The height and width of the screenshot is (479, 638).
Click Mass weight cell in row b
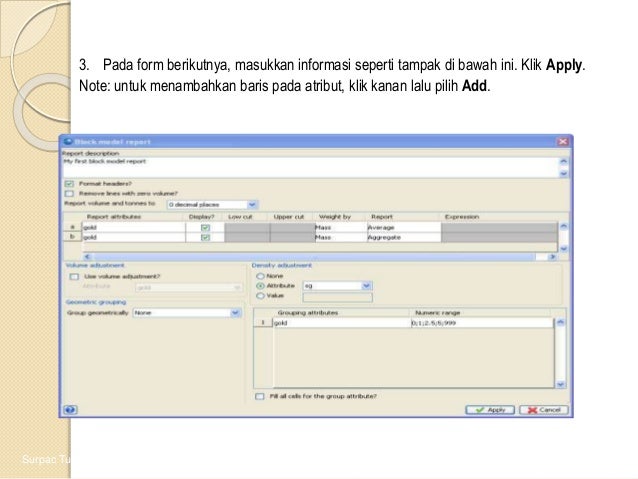340,237
